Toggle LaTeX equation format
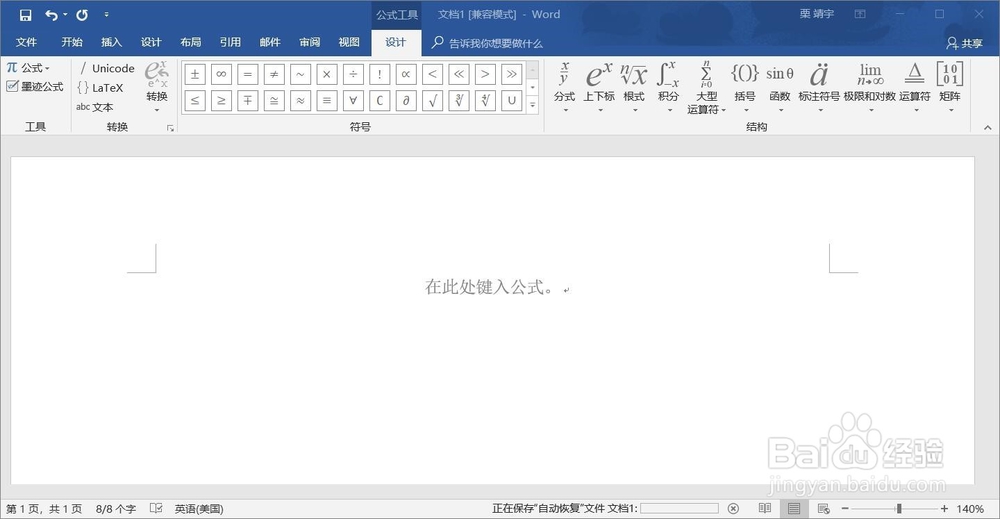The image size is (1000, 519). 100,88
